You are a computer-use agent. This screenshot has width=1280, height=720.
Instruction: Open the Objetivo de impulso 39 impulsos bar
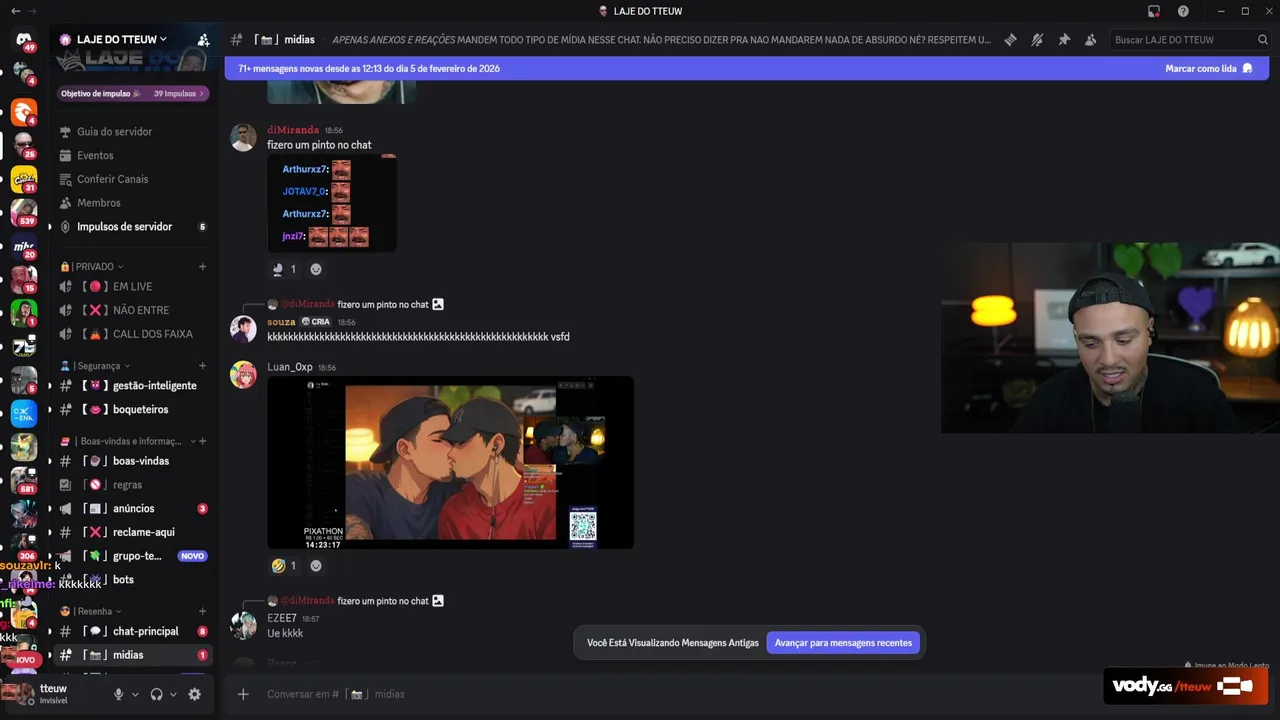tap(133, 93)
